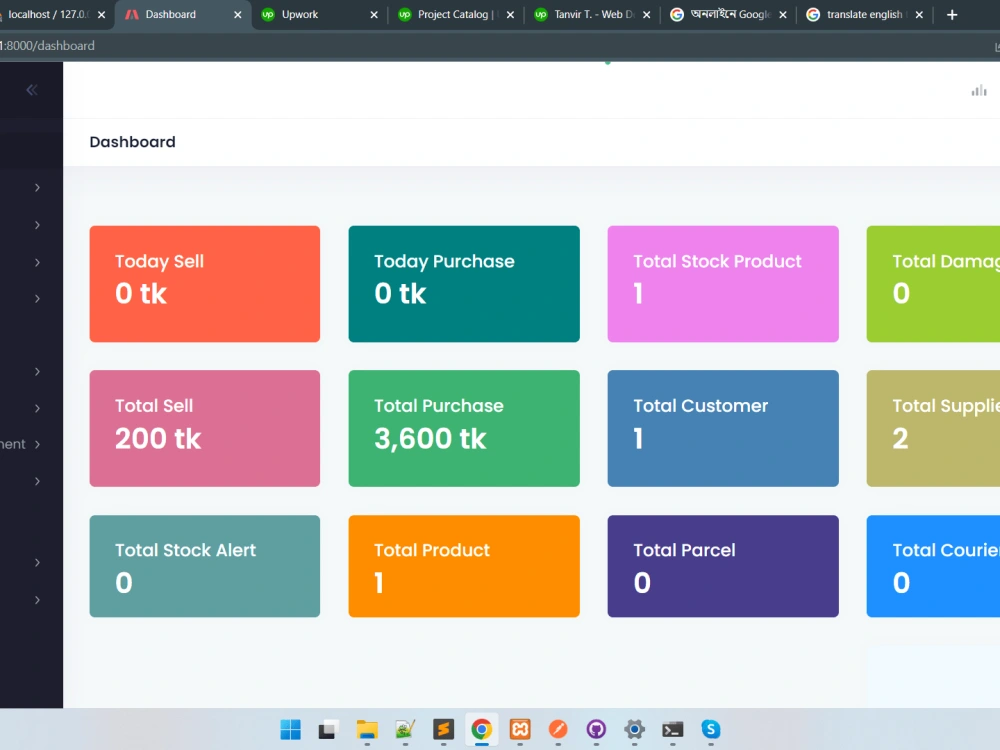The width and height of the screenshot is (1000, 750).
Task: Close the Upwork tab
Action: pyautogui.click(x=374, y=15)
